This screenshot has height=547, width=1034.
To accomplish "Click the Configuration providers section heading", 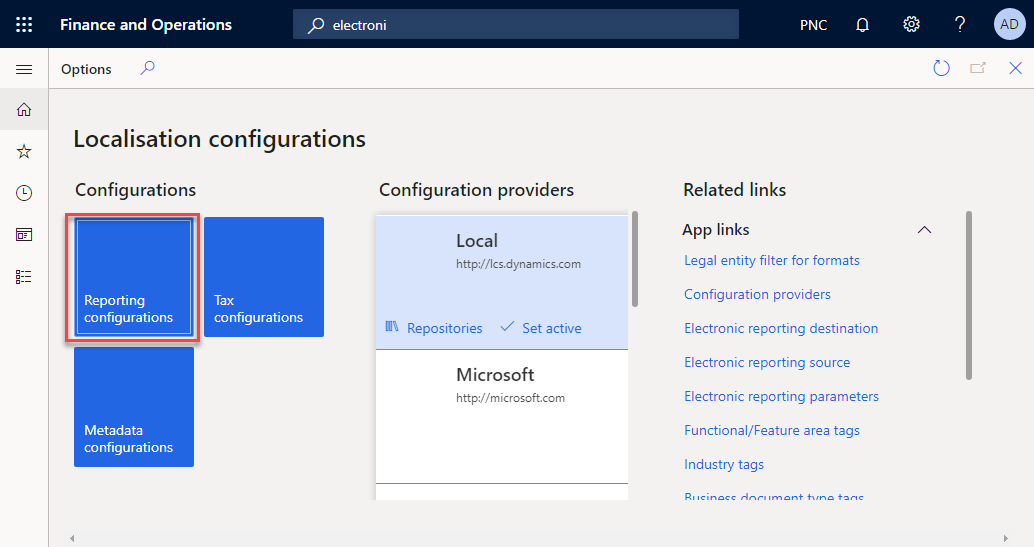I will 476,189.
